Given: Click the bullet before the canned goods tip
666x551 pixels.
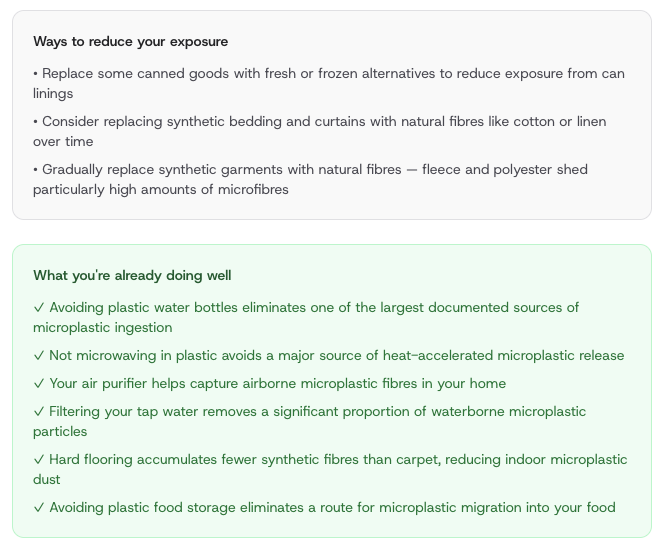Looking at the screenshot, I should point(36,74).
